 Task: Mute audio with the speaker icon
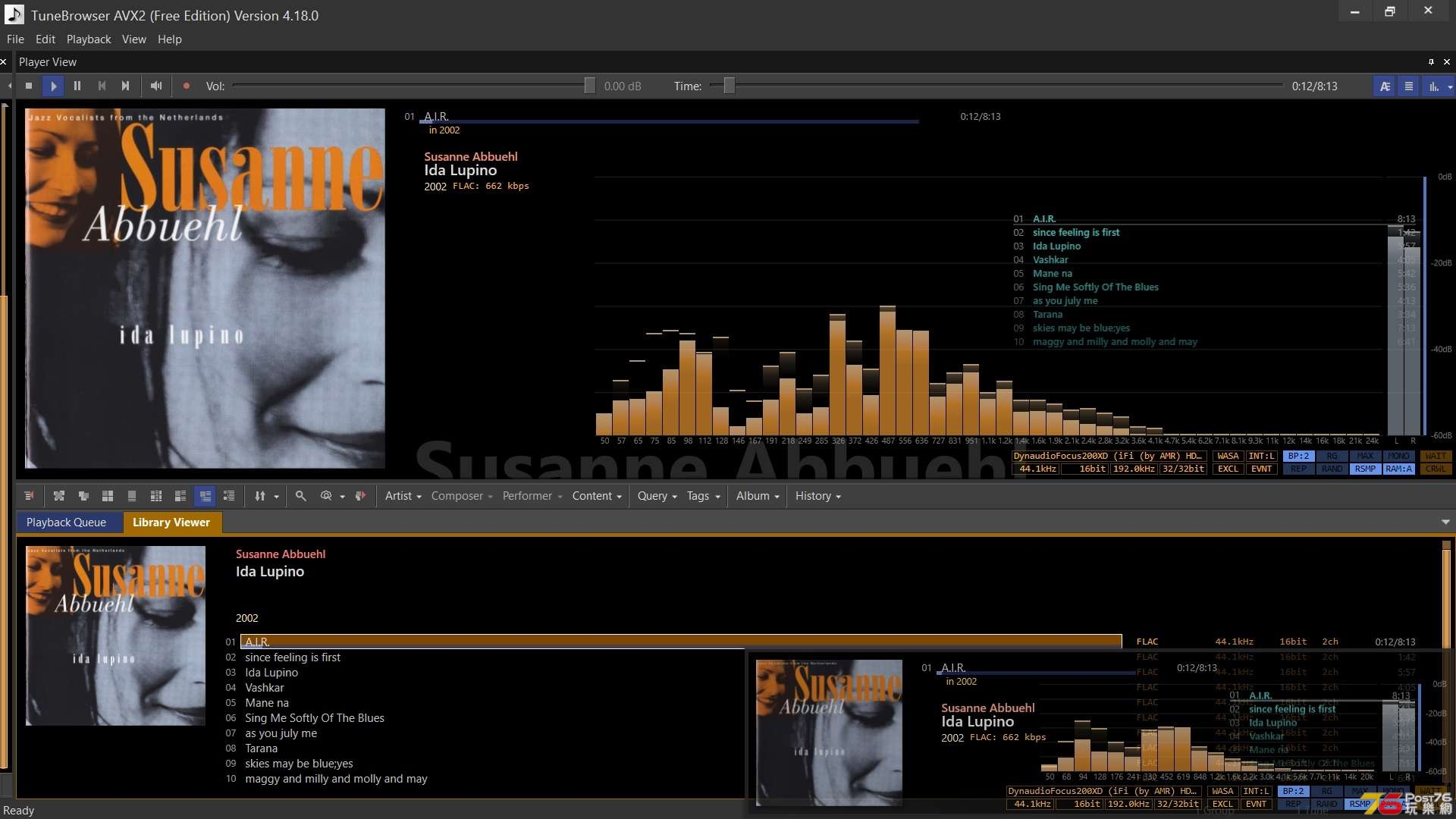156,86
